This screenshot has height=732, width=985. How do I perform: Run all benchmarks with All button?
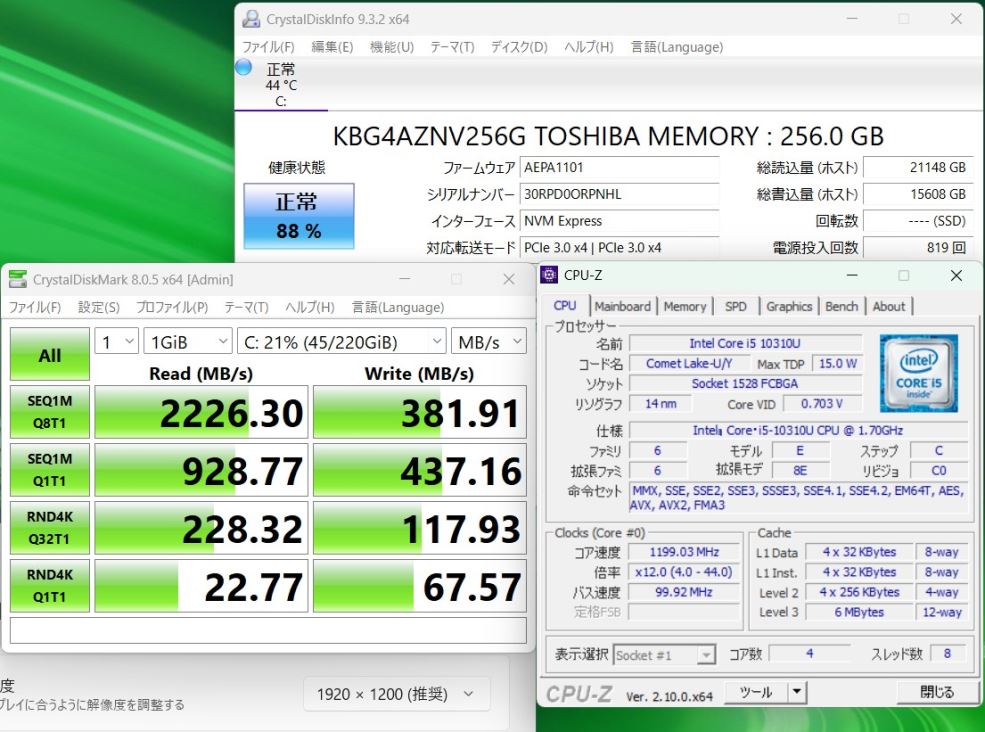49,355
